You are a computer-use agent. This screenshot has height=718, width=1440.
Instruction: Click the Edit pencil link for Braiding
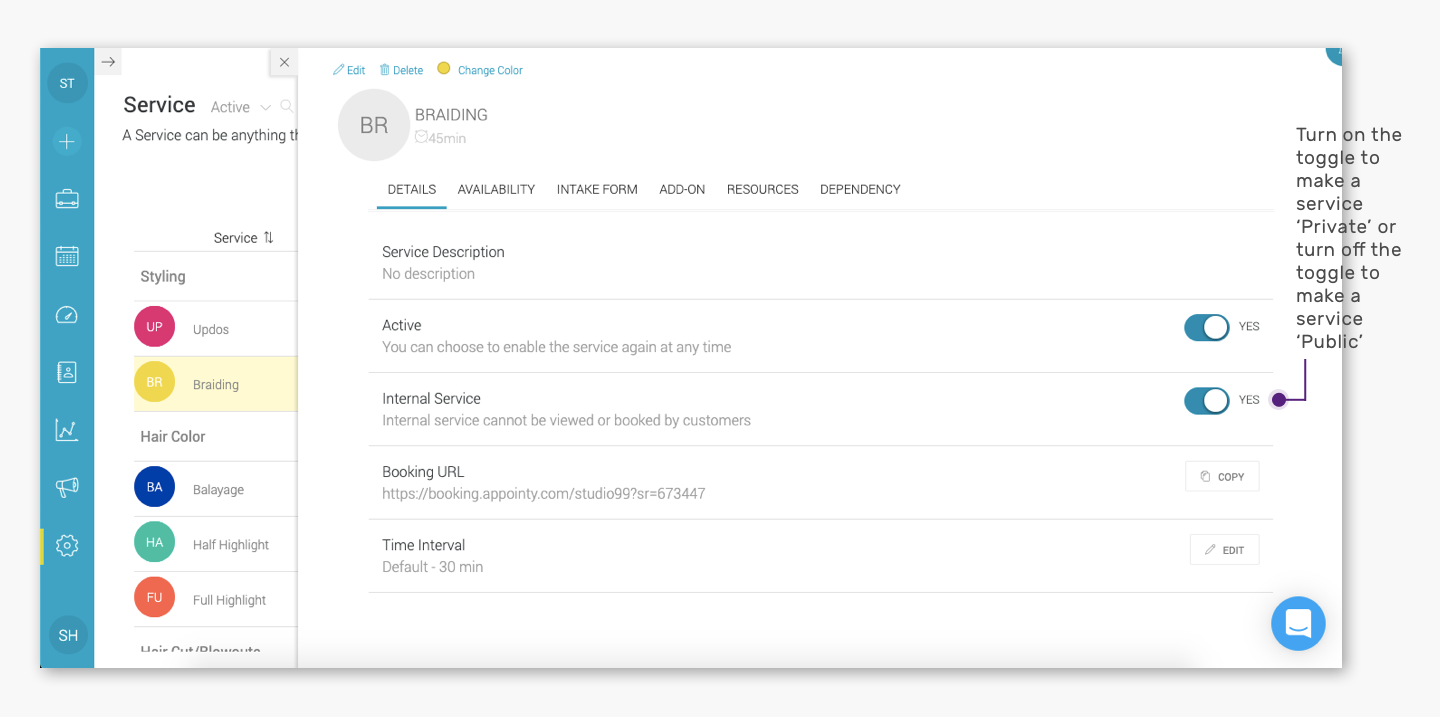click(x=349, y=70)
